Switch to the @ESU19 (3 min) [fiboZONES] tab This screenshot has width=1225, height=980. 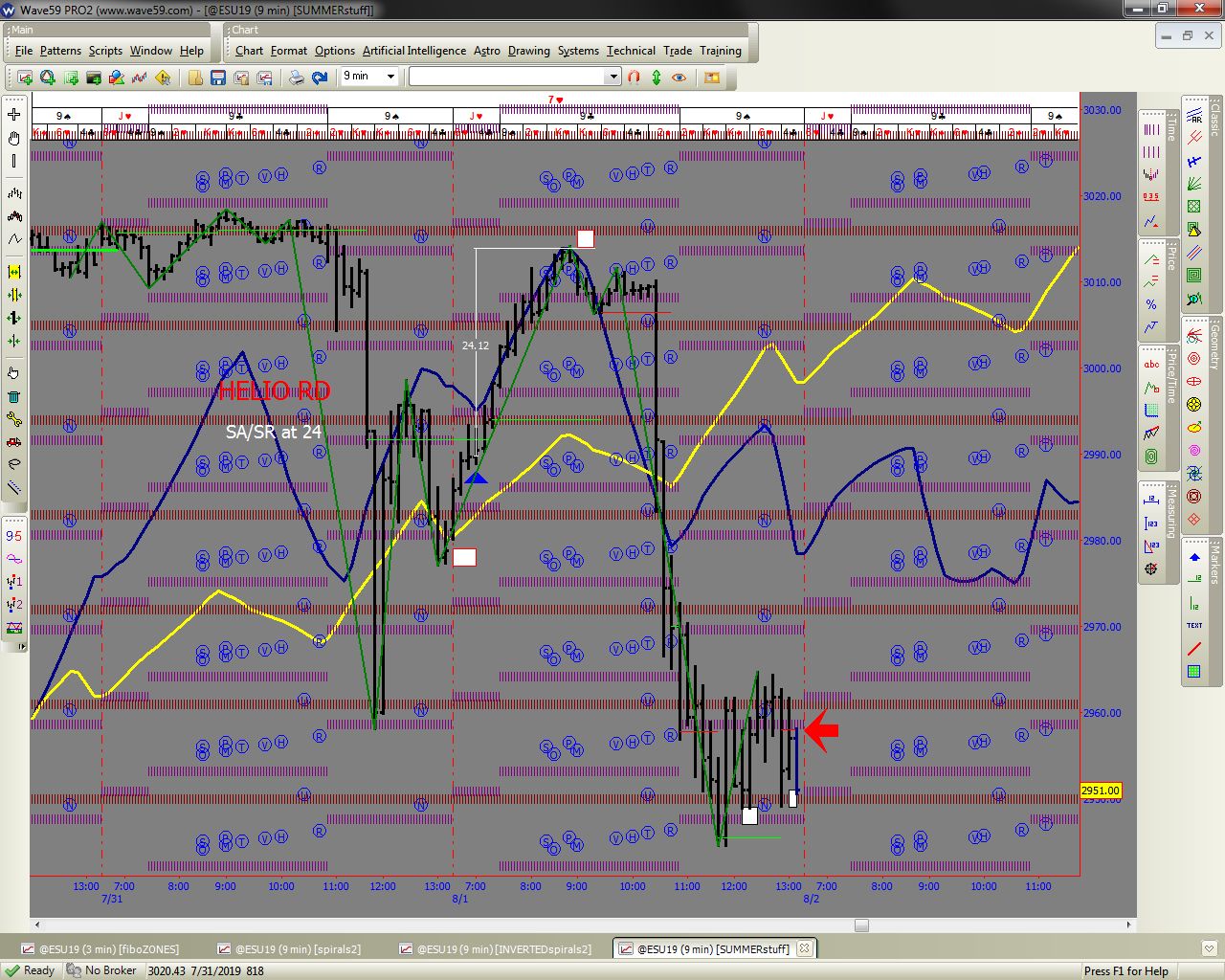(100, 949)
